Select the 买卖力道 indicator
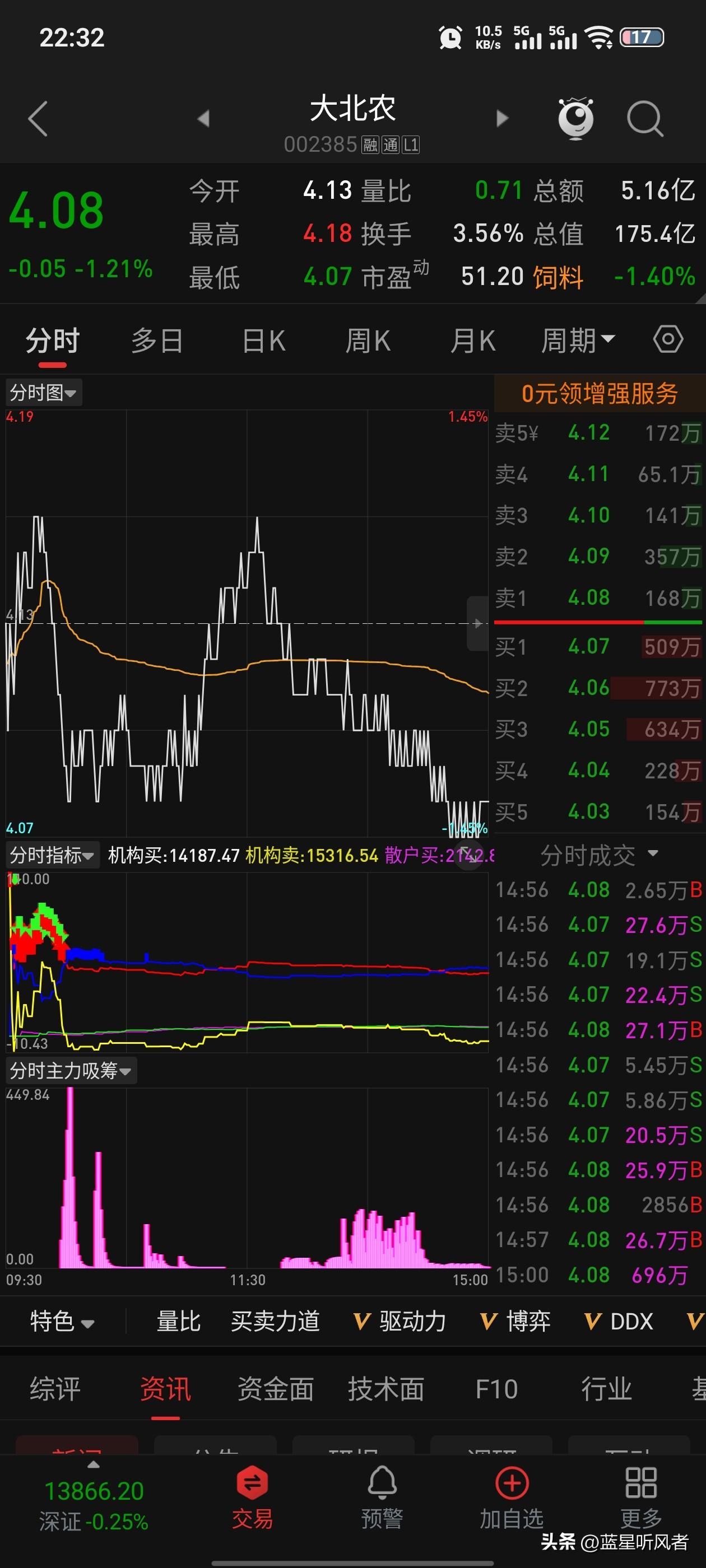 (x=275, y=1322)
